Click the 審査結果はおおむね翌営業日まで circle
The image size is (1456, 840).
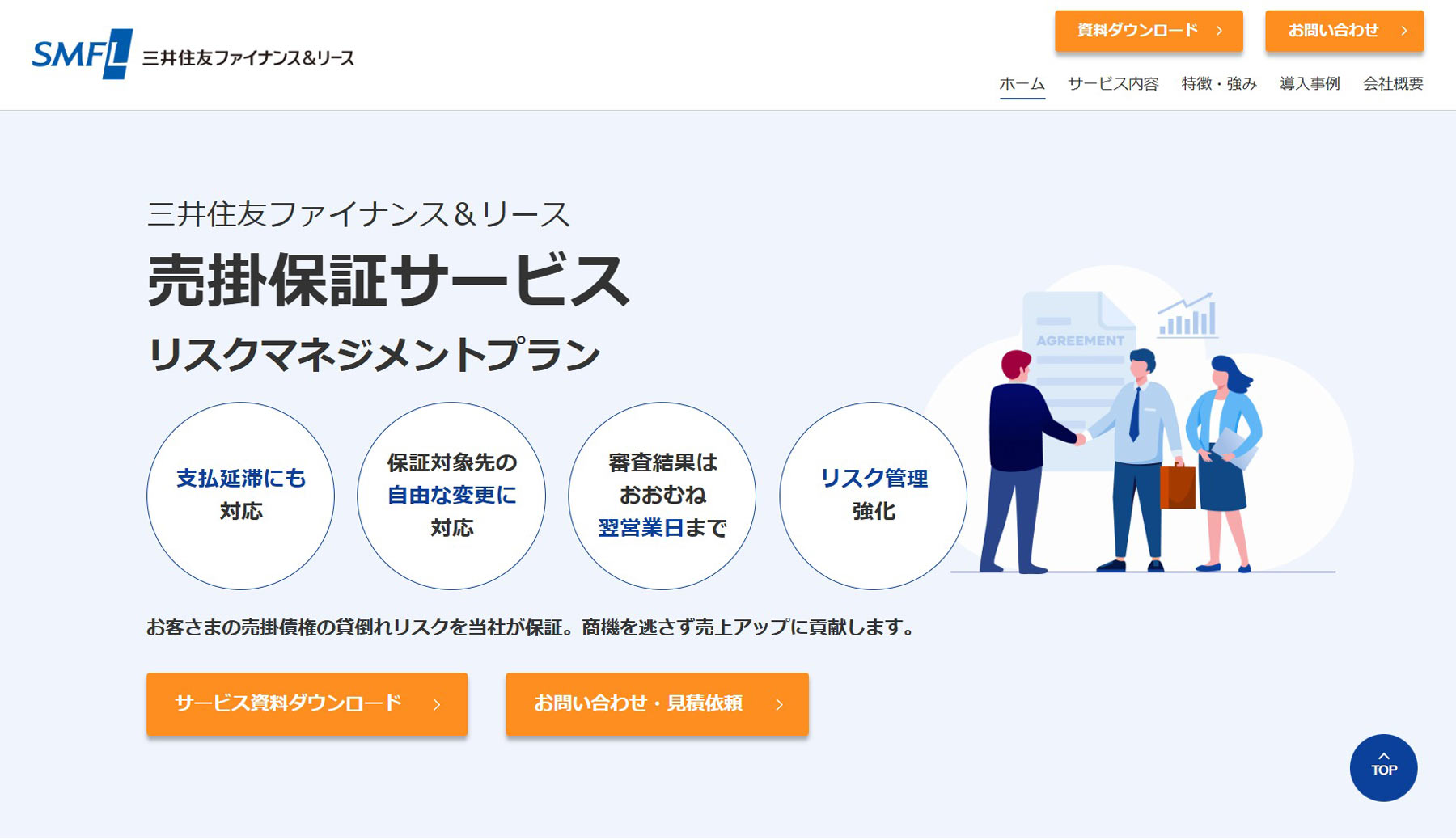(662, 496)
